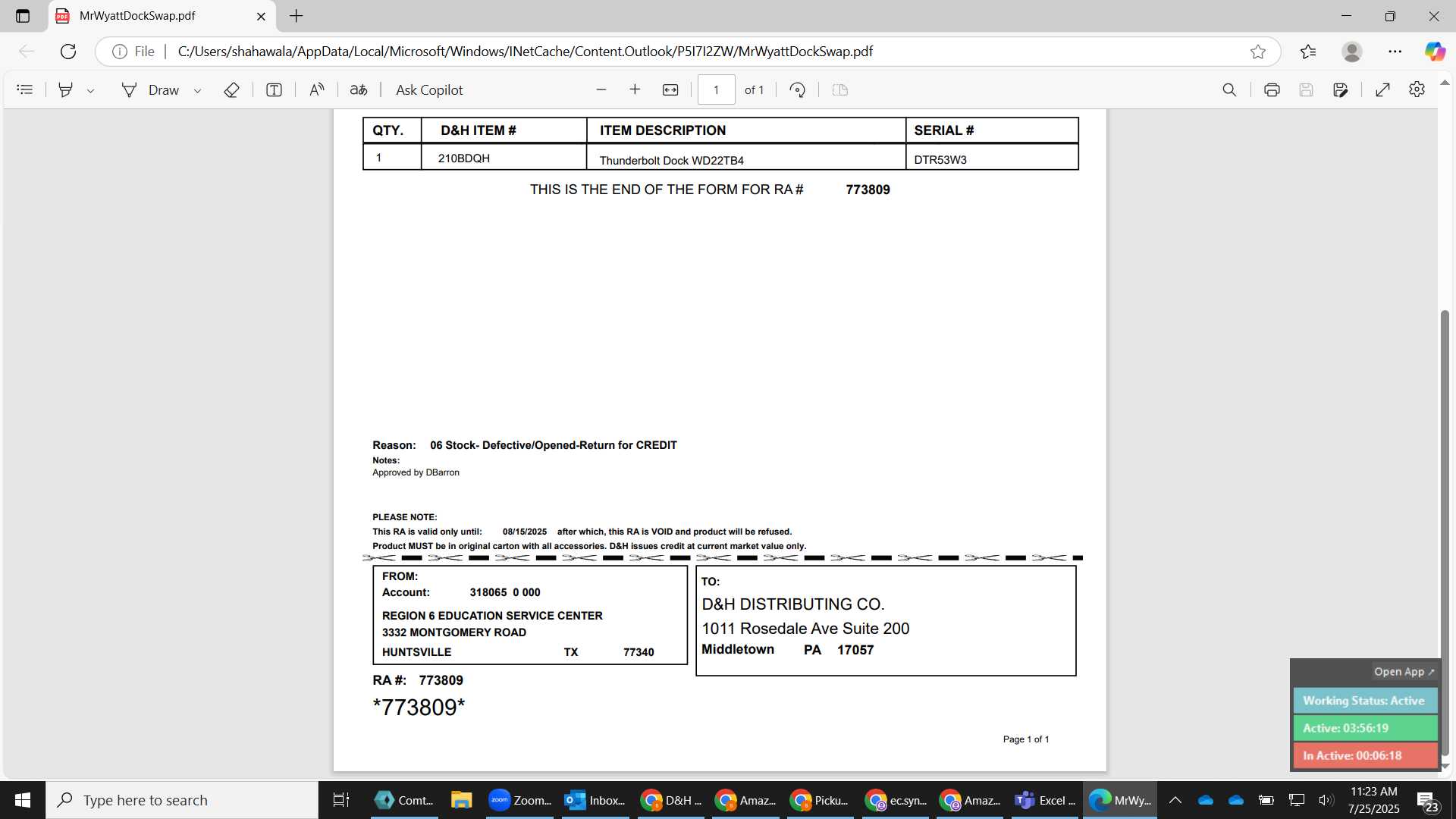Click serial number DTR53W3
This screenshot has width=1456, height=819.
tap(940, 159)
